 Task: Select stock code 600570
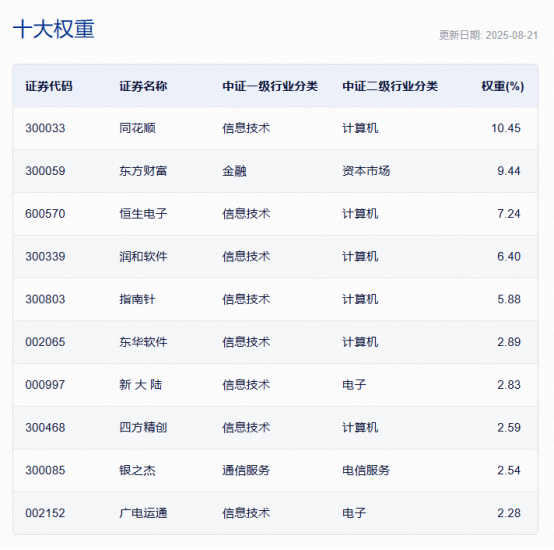[45, 214]
